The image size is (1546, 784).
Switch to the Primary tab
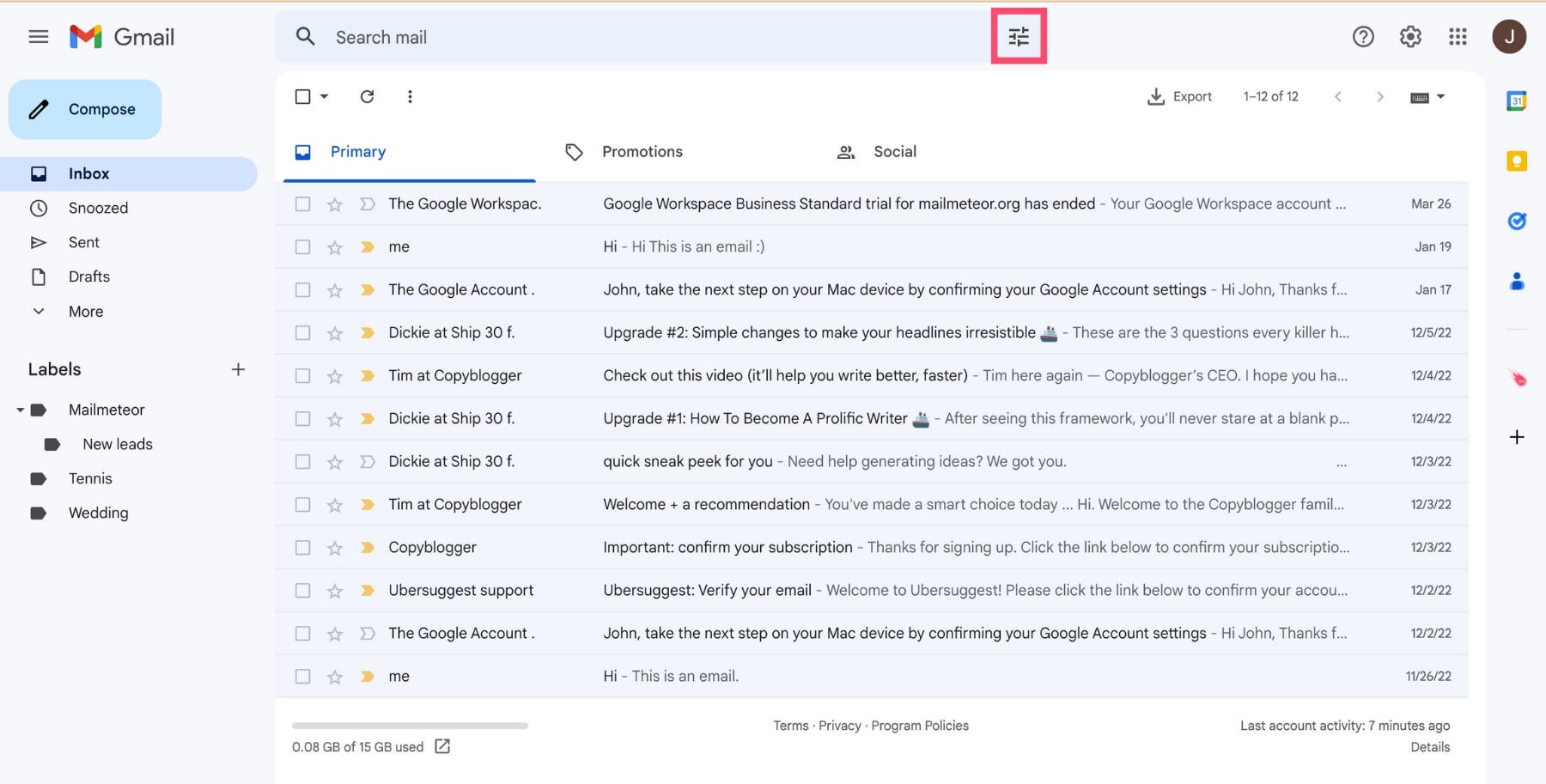(410, 152)
